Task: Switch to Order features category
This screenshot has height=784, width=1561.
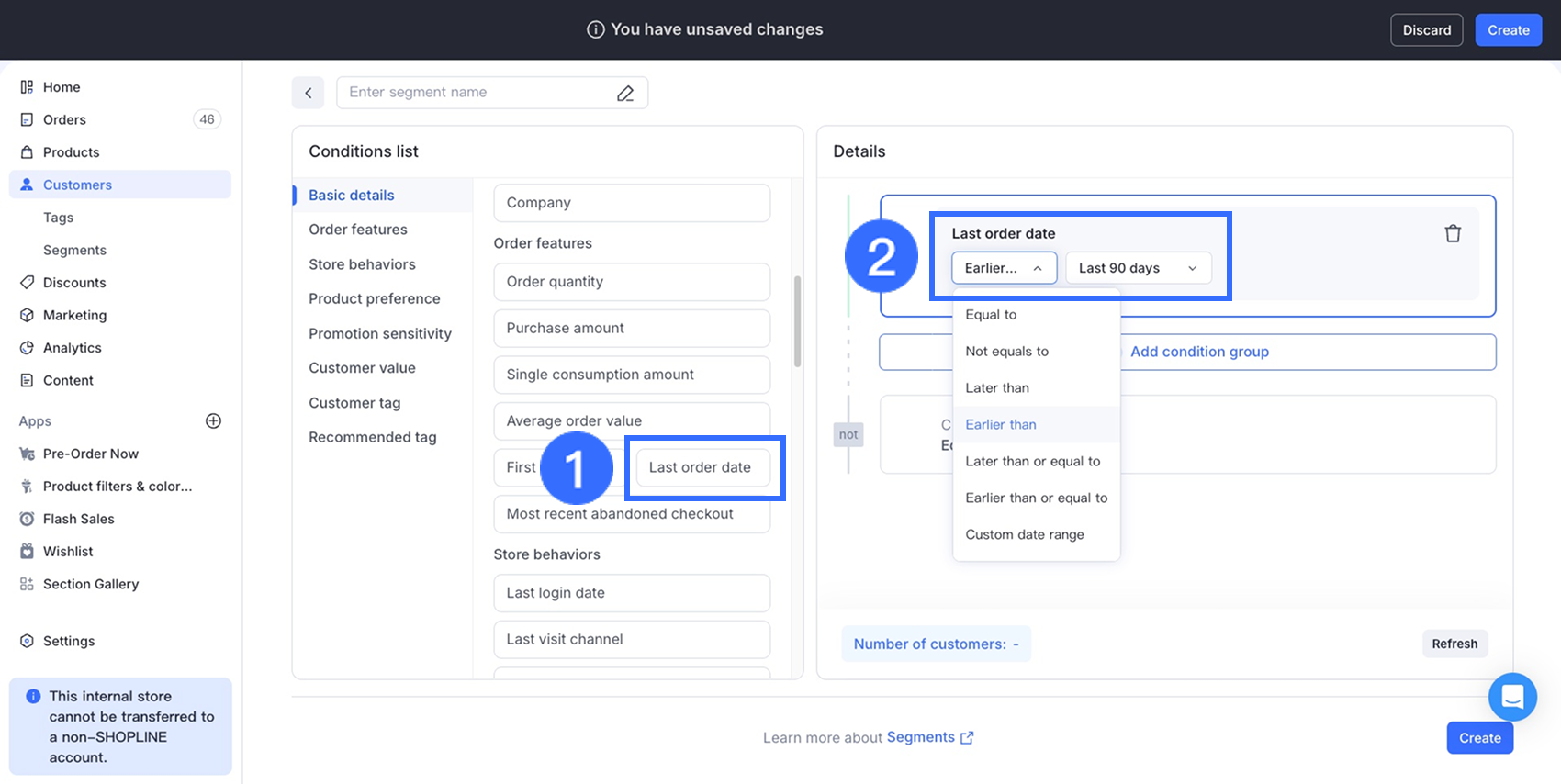Action: coord(358,230)
